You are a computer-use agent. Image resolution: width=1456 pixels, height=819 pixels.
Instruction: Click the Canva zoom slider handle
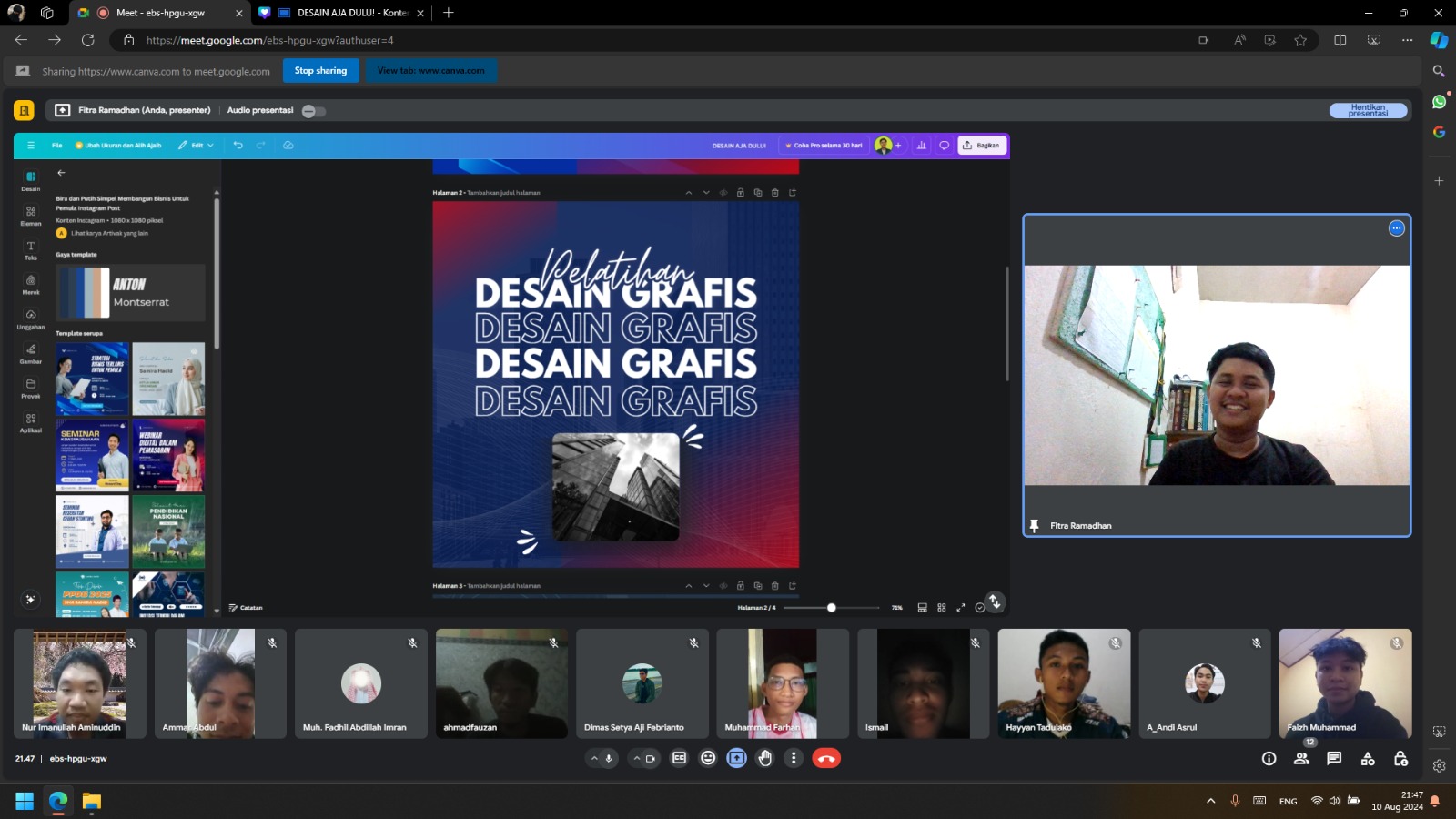point(831,608)
